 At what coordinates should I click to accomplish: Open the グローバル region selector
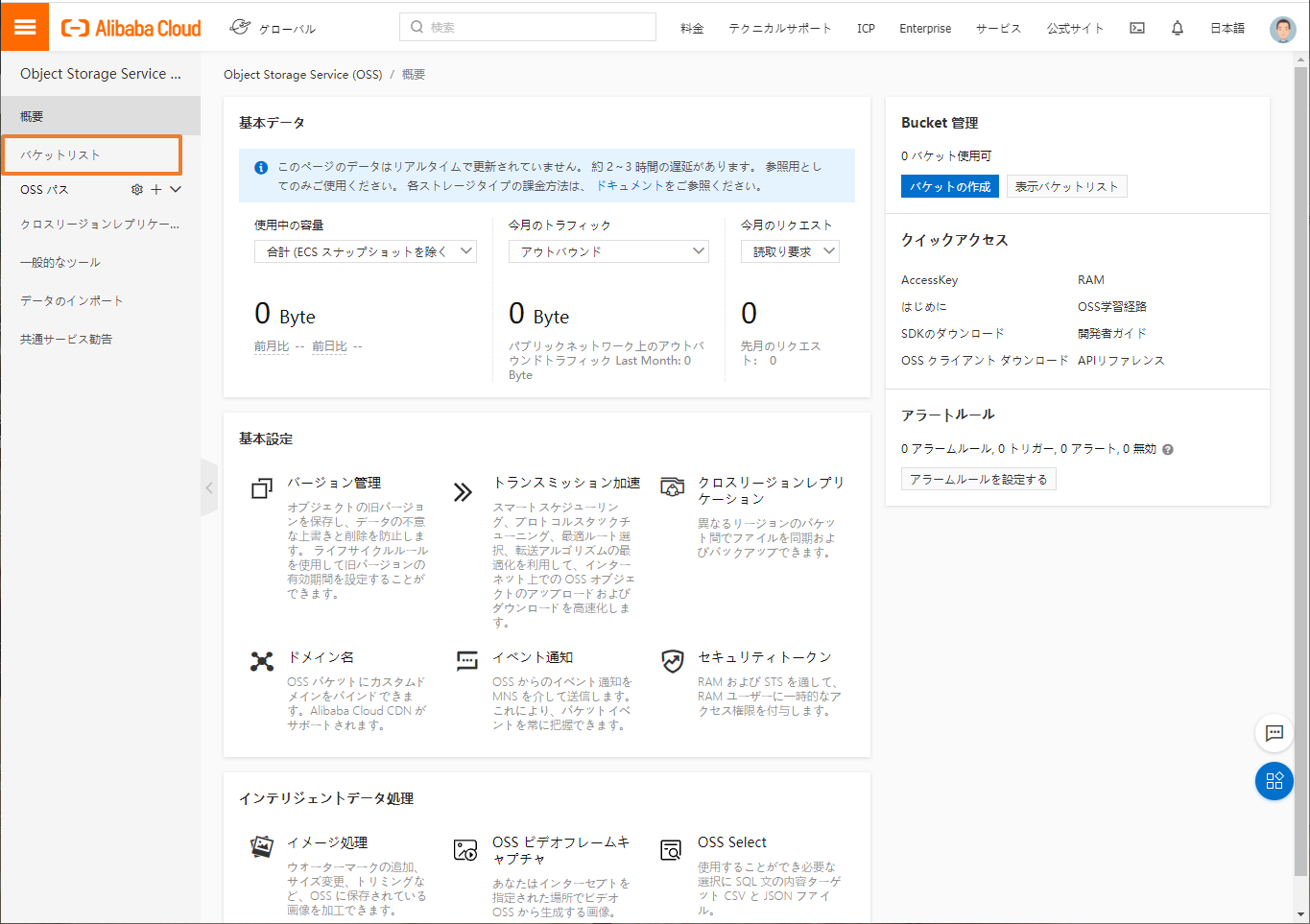[274, 28]
